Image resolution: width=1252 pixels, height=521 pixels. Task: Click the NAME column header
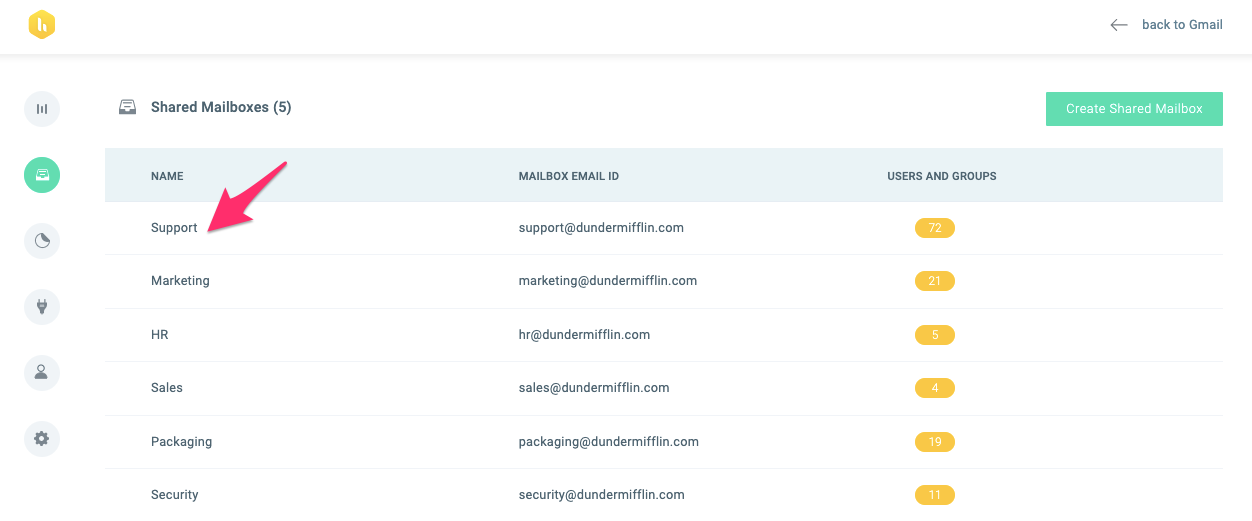click(x=167, y=176)
